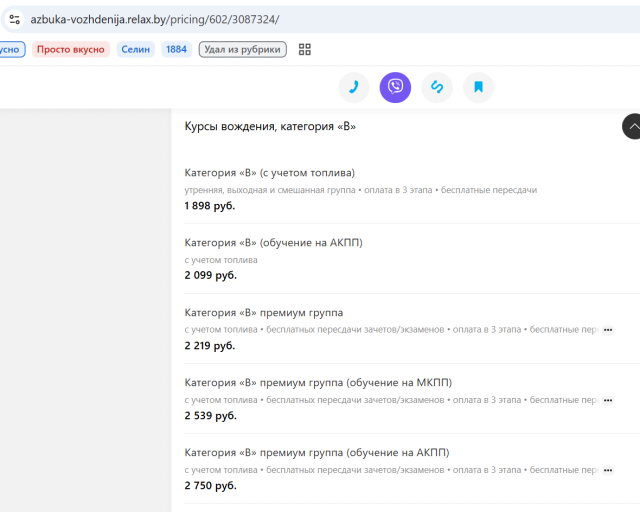
Task: Click the scroll-to-top arrow button
Action: click(632, 126)
